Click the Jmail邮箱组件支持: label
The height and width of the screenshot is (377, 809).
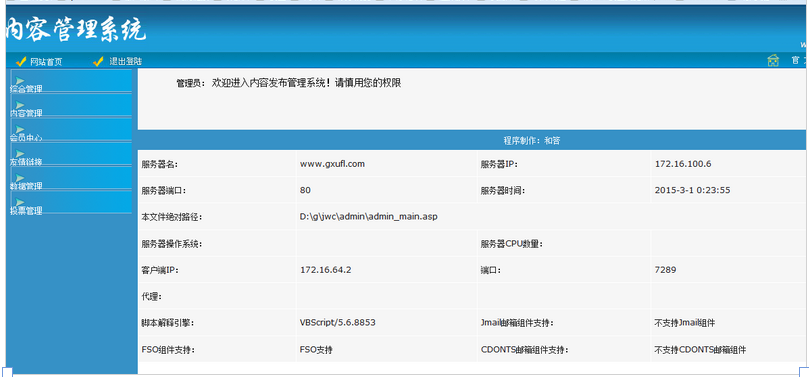(517, 323)
